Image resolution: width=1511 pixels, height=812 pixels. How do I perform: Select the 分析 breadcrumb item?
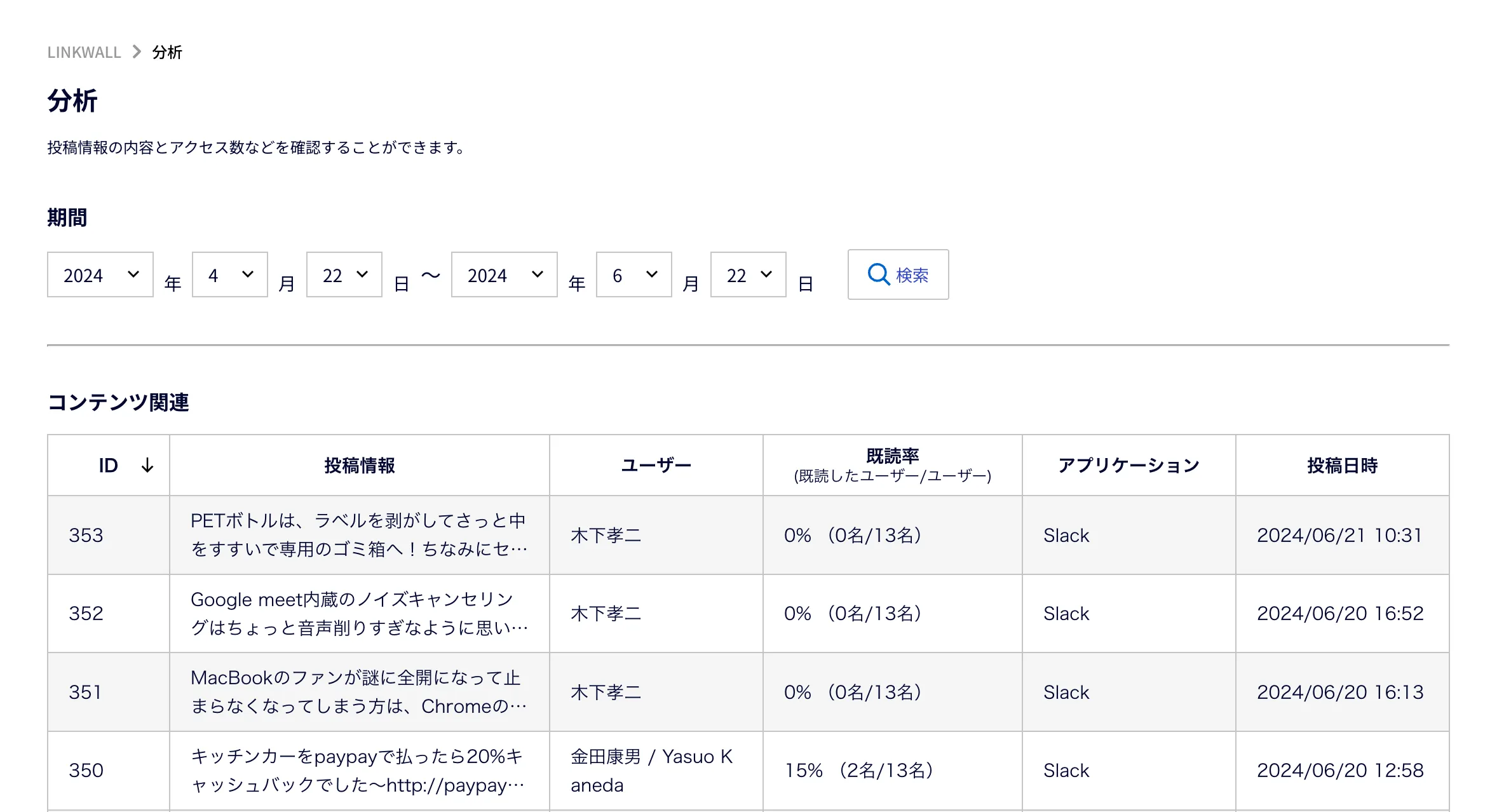pyautogui.click(x=167, y=52)
